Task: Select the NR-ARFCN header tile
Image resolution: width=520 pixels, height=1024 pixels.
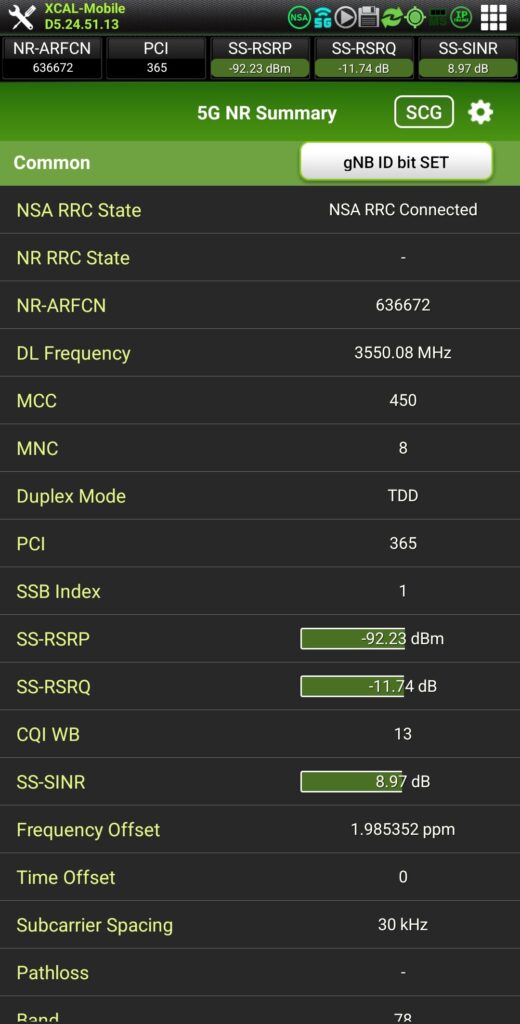Action: (52, 58)
